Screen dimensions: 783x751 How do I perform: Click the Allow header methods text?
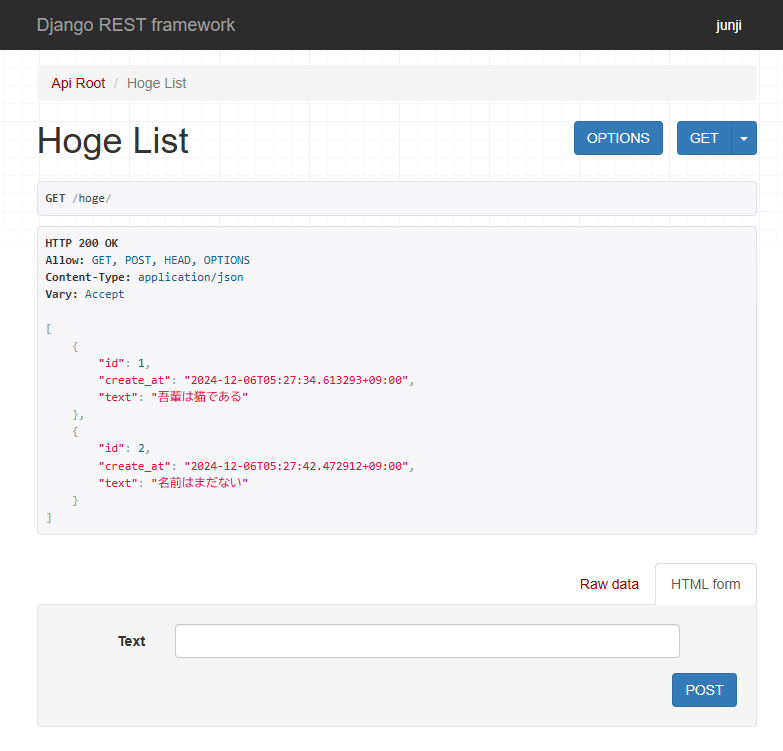pos(171,260)
